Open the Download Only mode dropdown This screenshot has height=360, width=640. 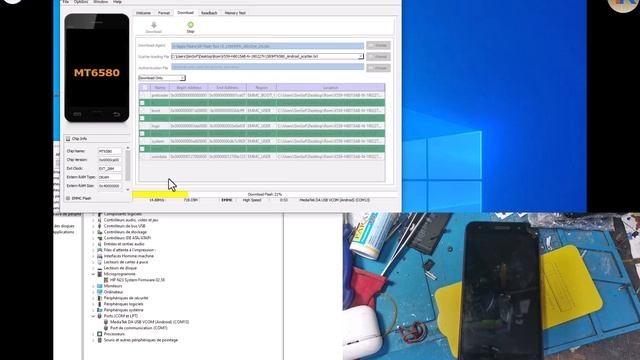pyautogui.click(x=162, y=78)
